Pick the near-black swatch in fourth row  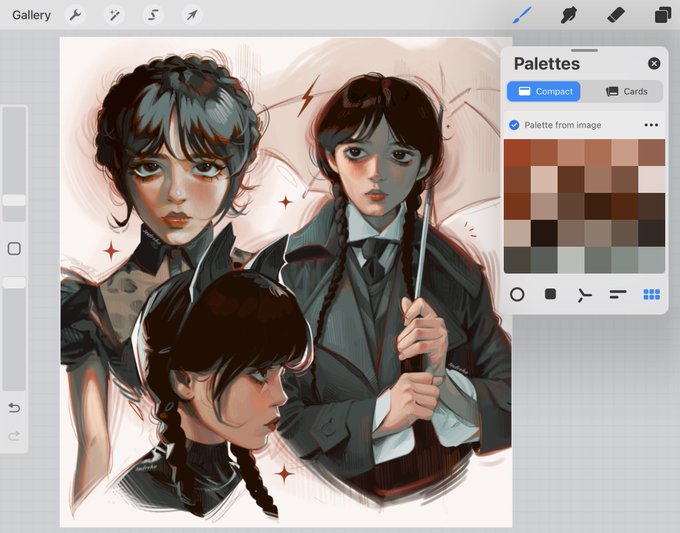(x=544, y=233)
